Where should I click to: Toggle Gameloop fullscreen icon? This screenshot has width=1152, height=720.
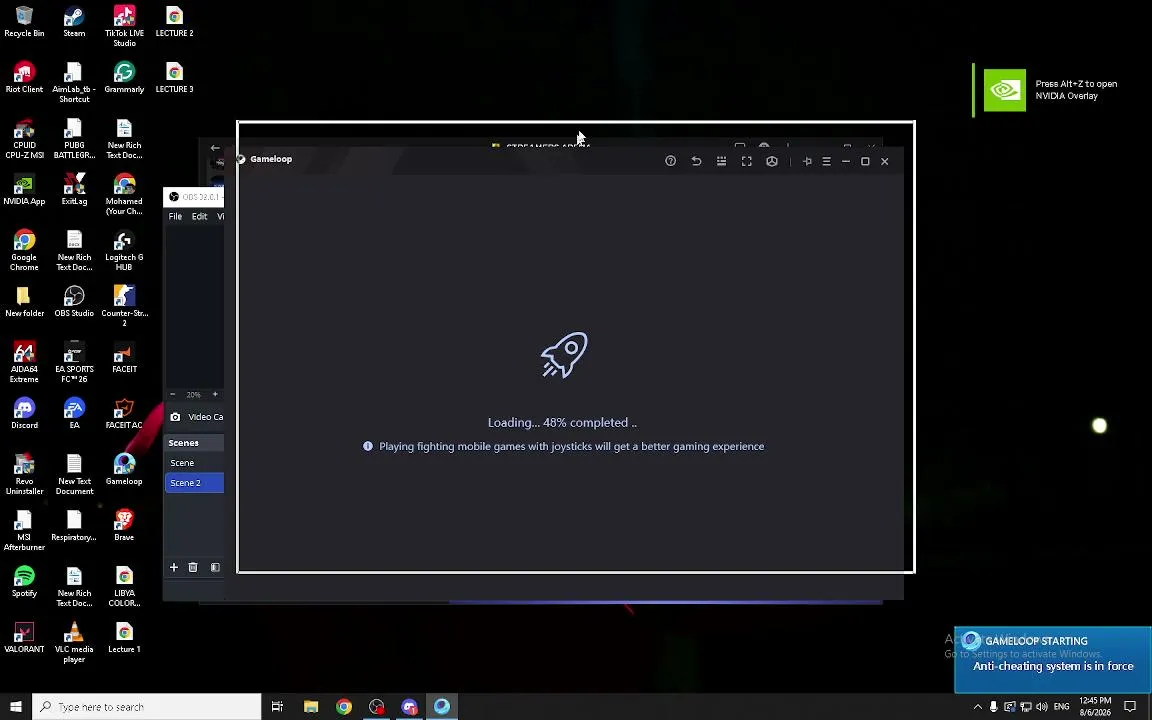click(746, 161)
